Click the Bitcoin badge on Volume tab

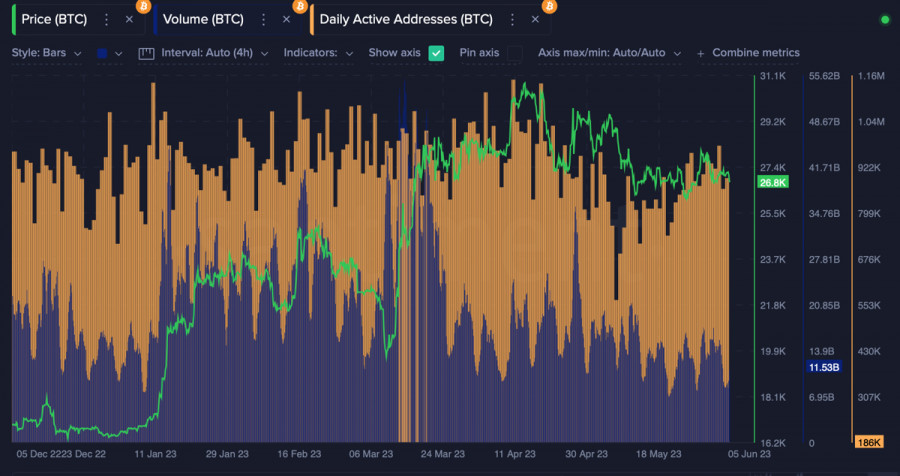300,6
